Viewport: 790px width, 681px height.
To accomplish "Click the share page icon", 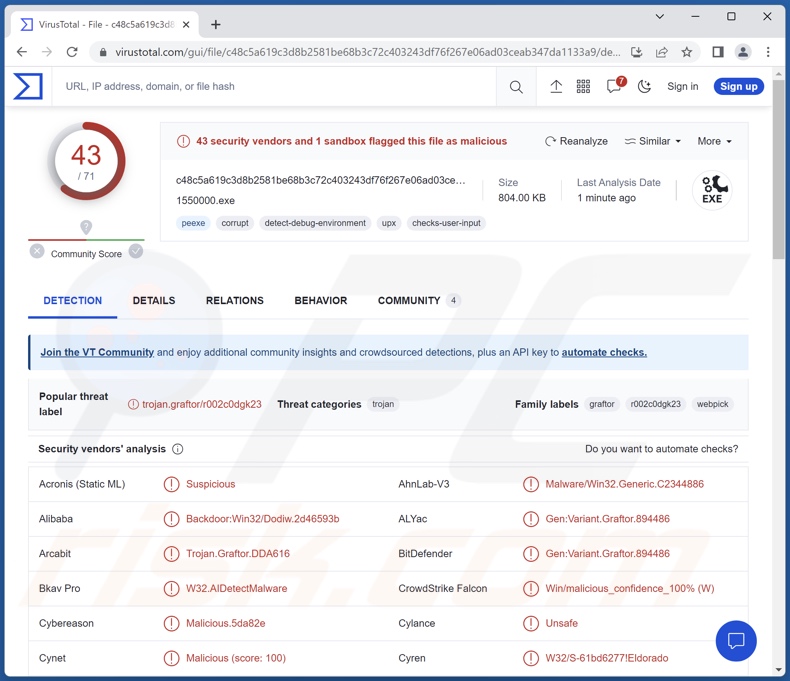I will (662, 52).
